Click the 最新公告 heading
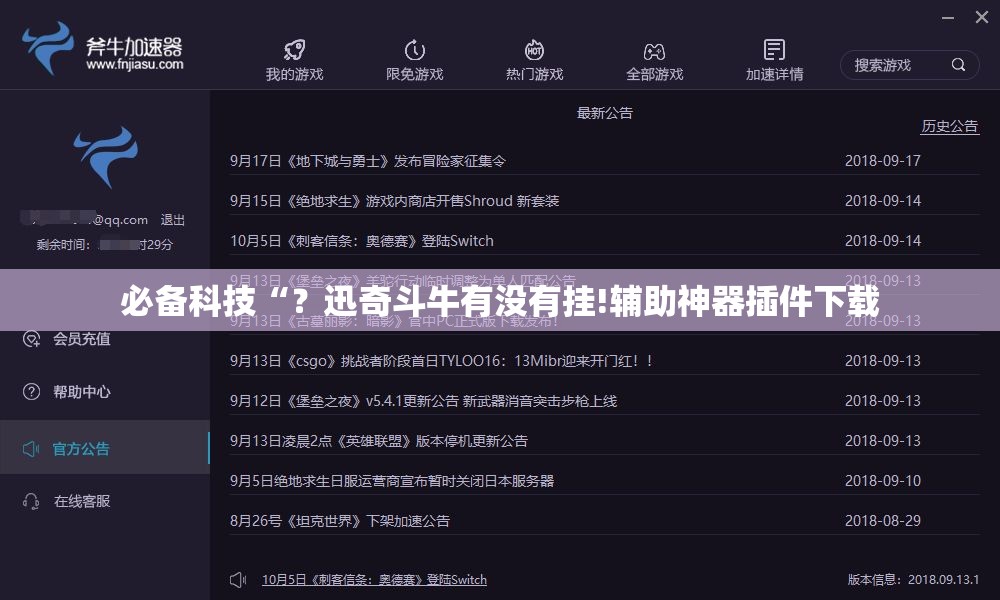Image resolution: width=1000 pixels, height=600 pixels. point(605,113)
